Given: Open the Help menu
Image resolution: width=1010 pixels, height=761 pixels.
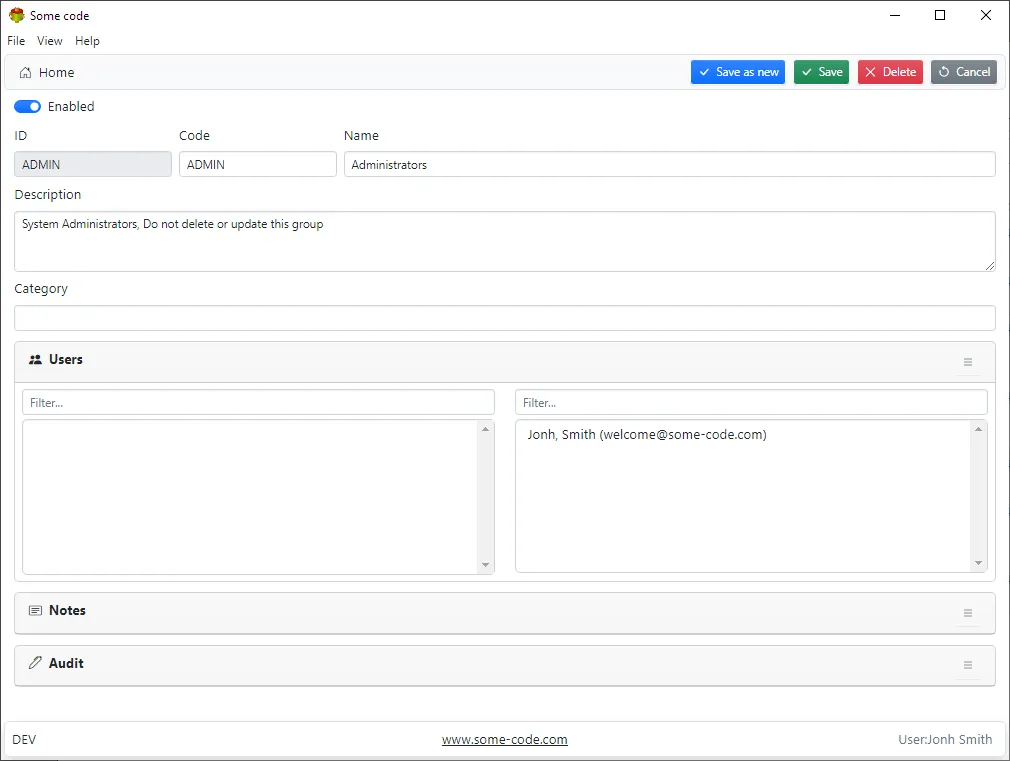Looking at the screenshot, I should pos(87,41).
